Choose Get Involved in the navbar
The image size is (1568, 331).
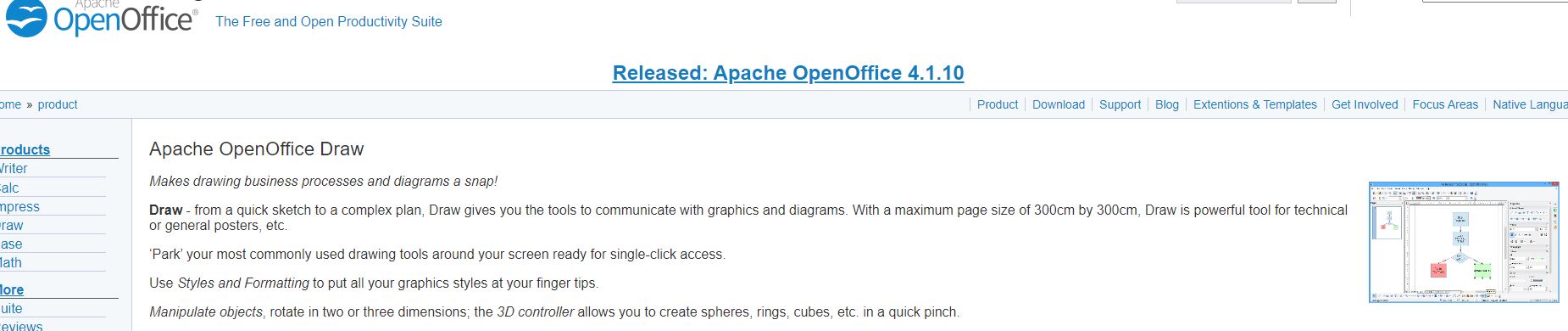(1364, 104)
